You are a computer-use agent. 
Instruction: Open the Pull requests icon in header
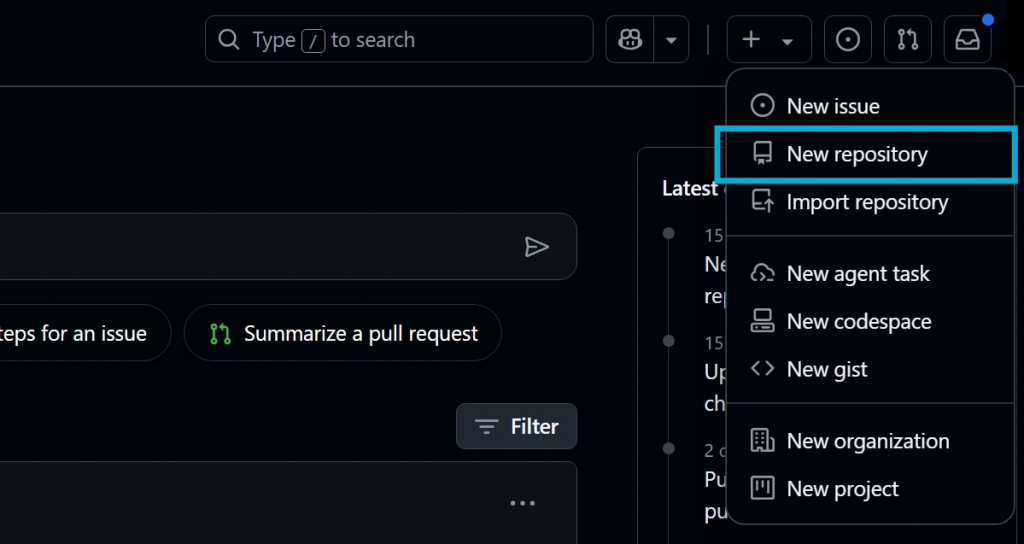pos(908,39)
